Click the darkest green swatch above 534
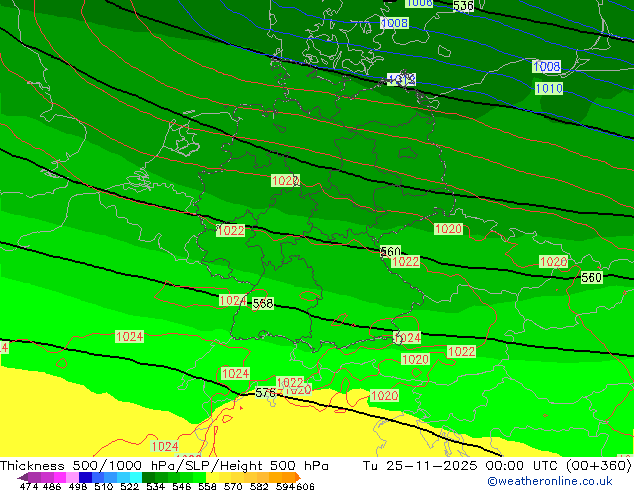634x490 pixels. 148,477
